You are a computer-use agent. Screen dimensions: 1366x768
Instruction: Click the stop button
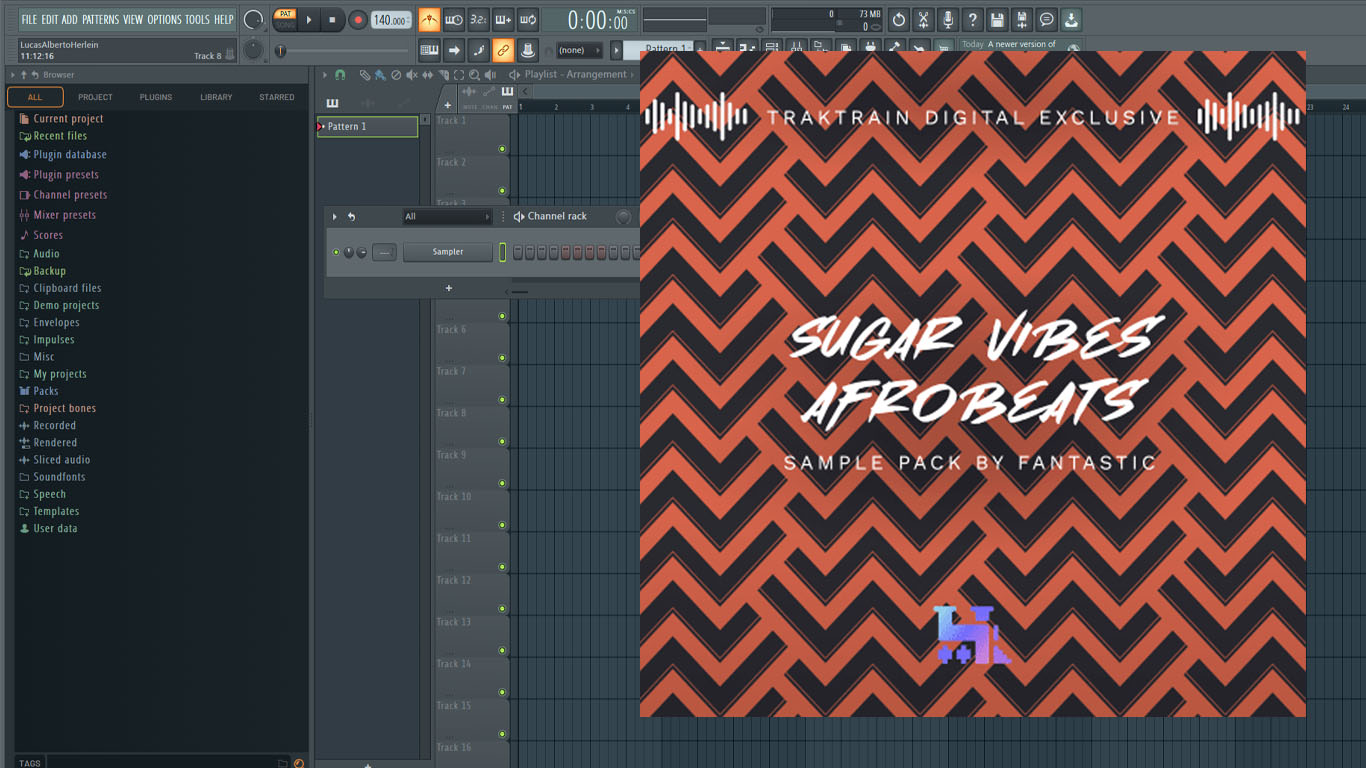pyautogui.click(x=332, y=20)
